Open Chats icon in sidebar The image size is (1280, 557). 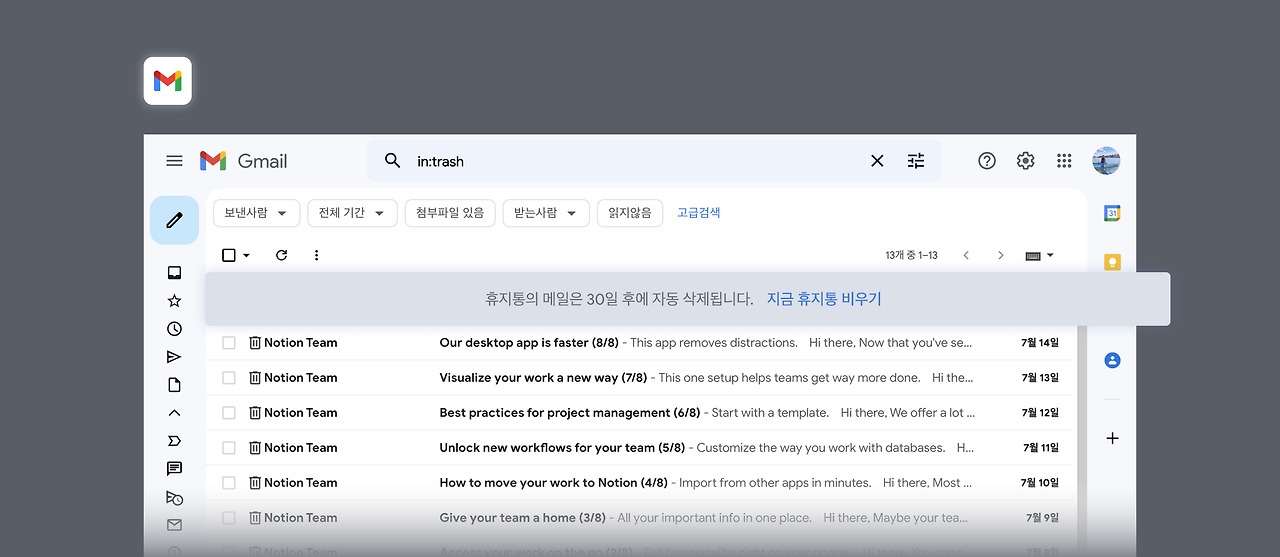174,469
